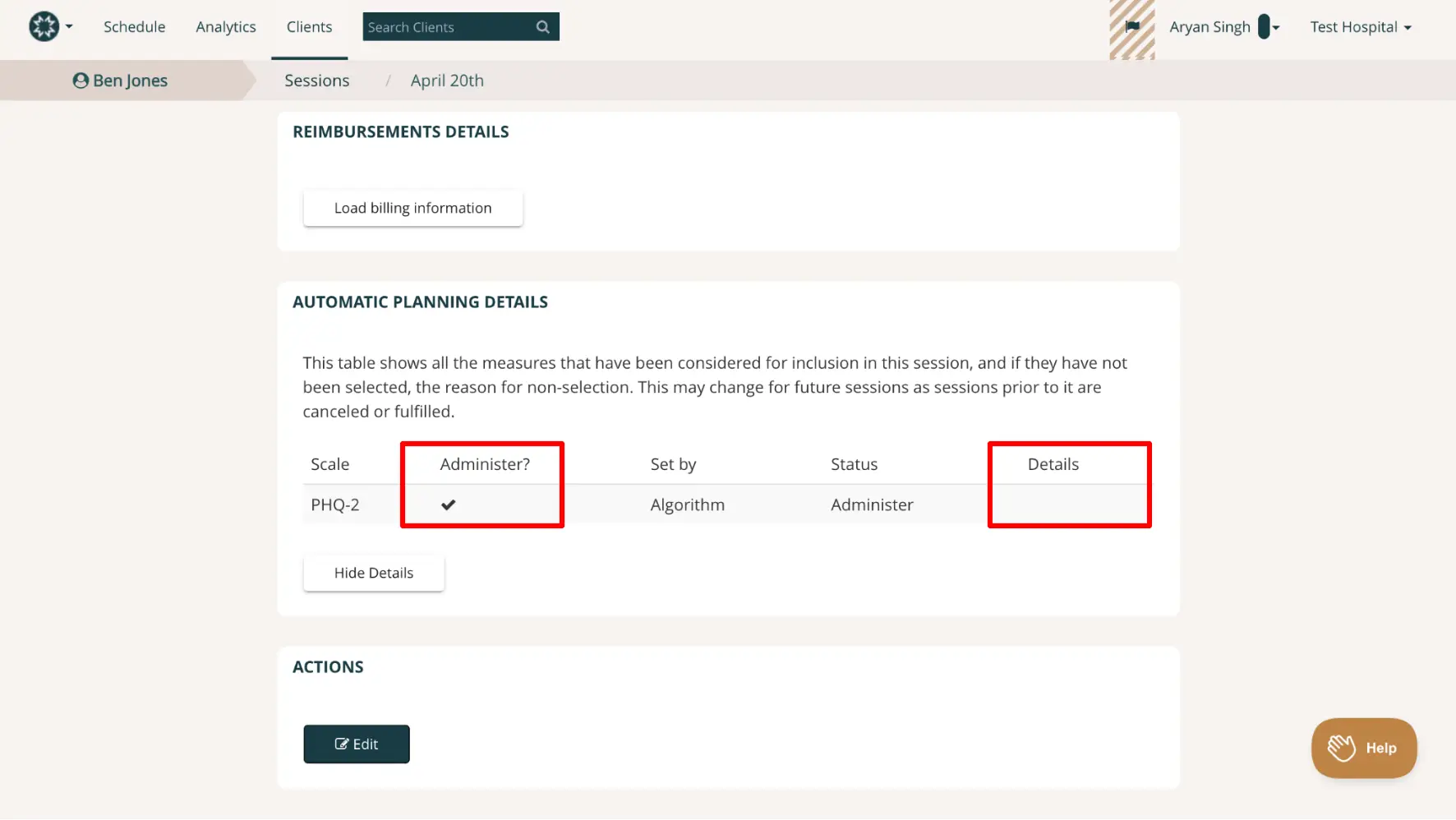Expand the dropdown arrow next to the logo
The height and width of the screenshot is (820, 1456).
tap(69, 25)
